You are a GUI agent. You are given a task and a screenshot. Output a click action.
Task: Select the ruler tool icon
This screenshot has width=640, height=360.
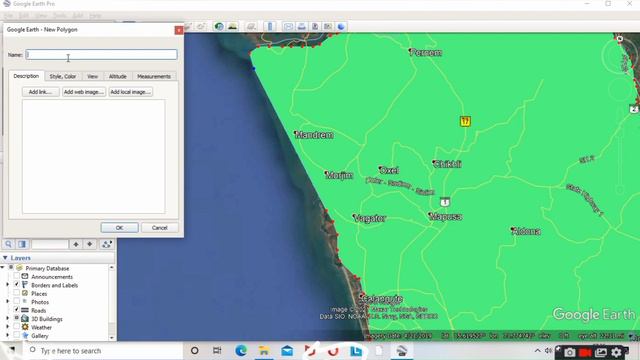tap(270, 27)
